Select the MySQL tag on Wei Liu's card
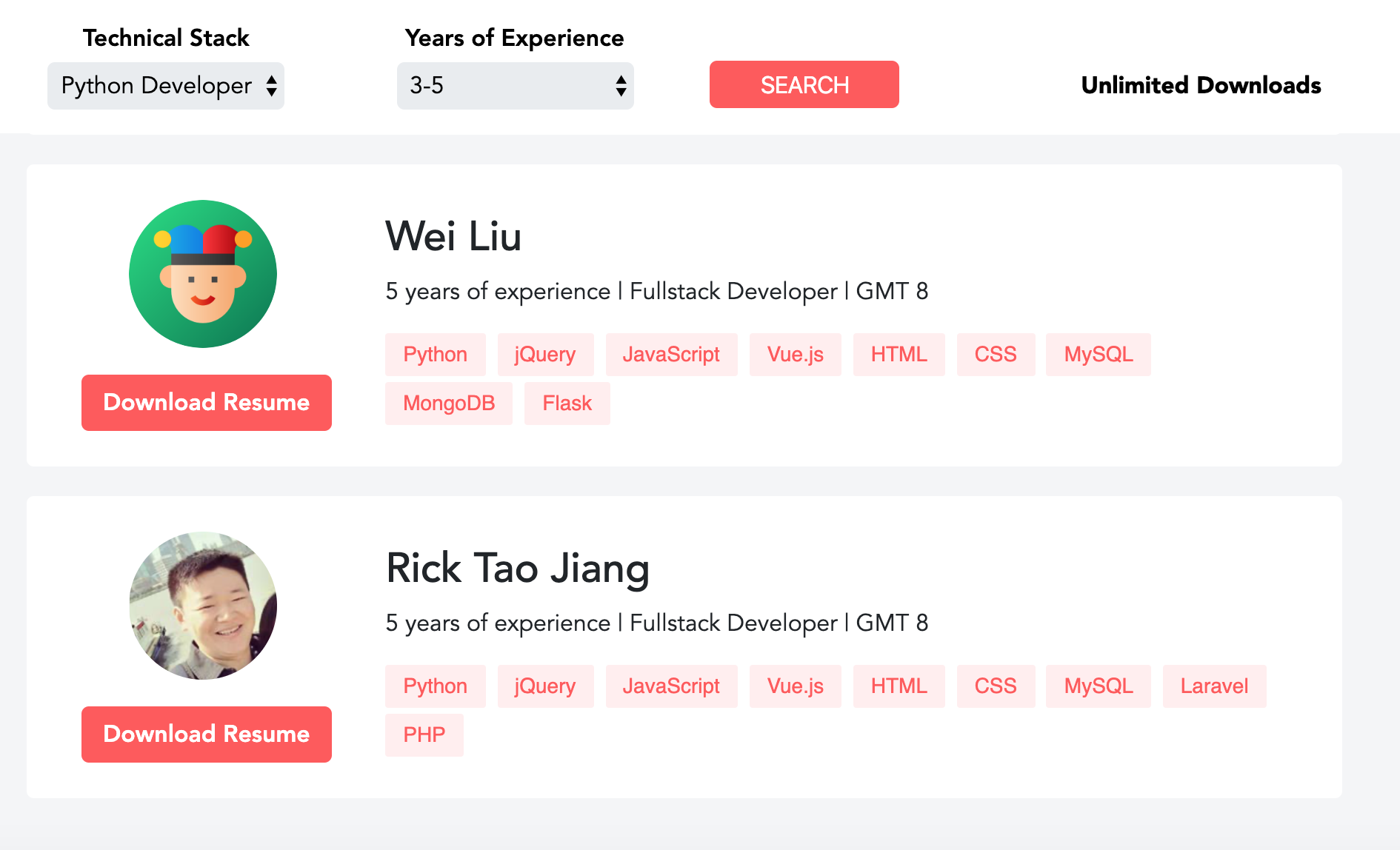Screen dimensions: 1400x850 (1099, 355)
